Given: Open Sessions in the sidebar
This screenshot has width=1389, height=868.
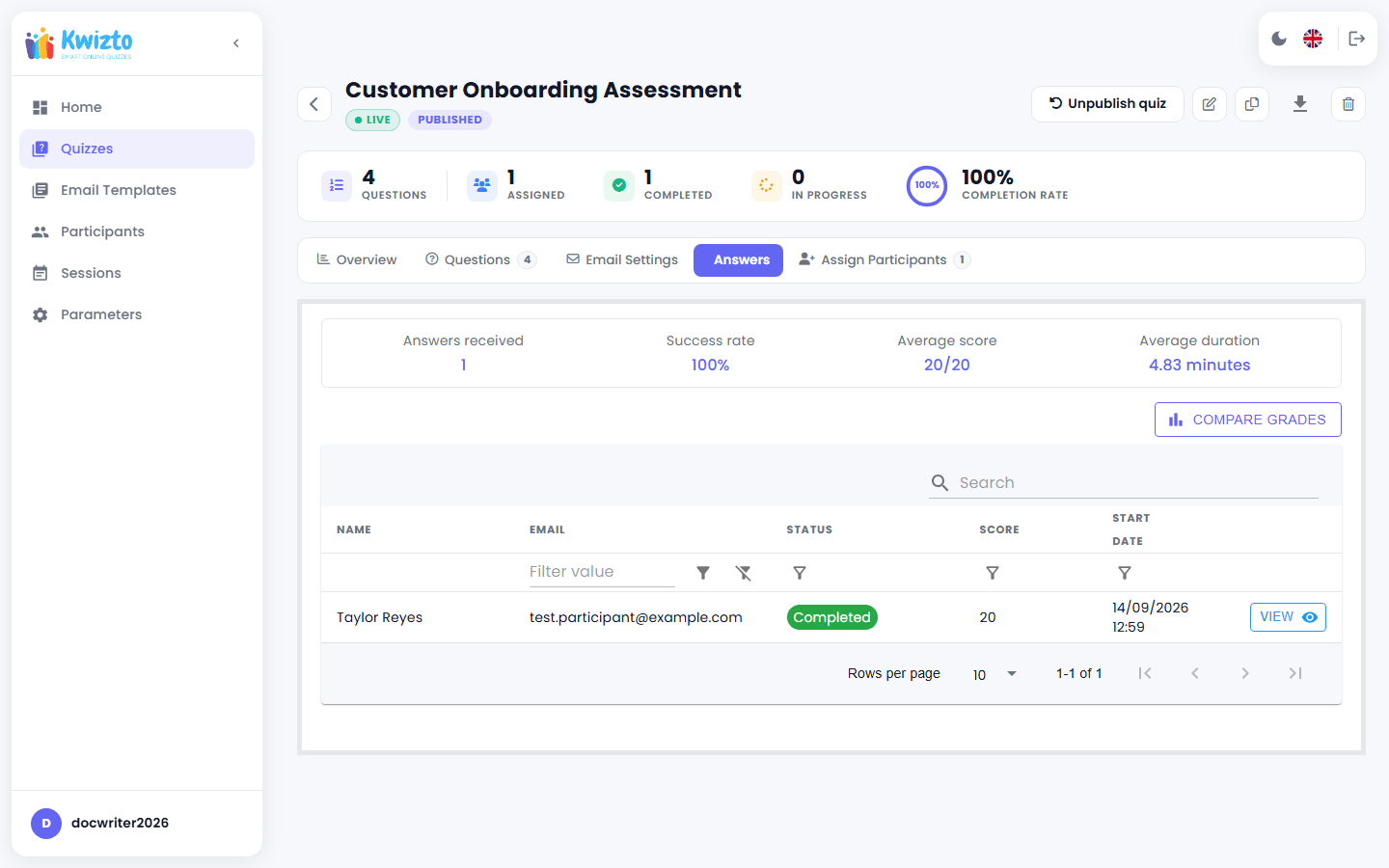Looking at the screenshot, I should point(137,273).
